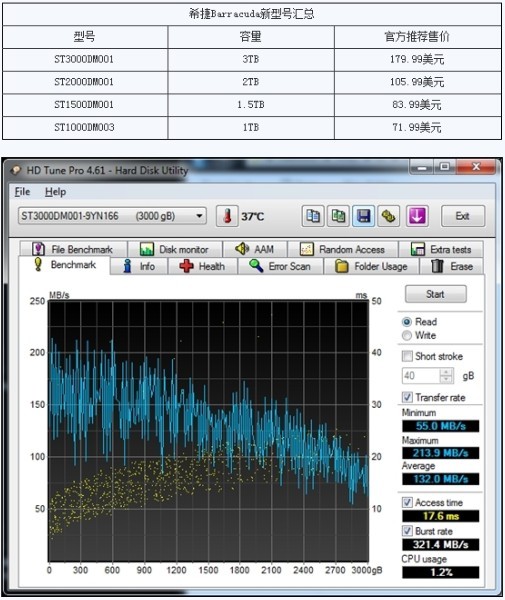505x600 pixels.
Task: Click the purple down-arrow minimize-to-tray icon
Action: pos(417,216)
